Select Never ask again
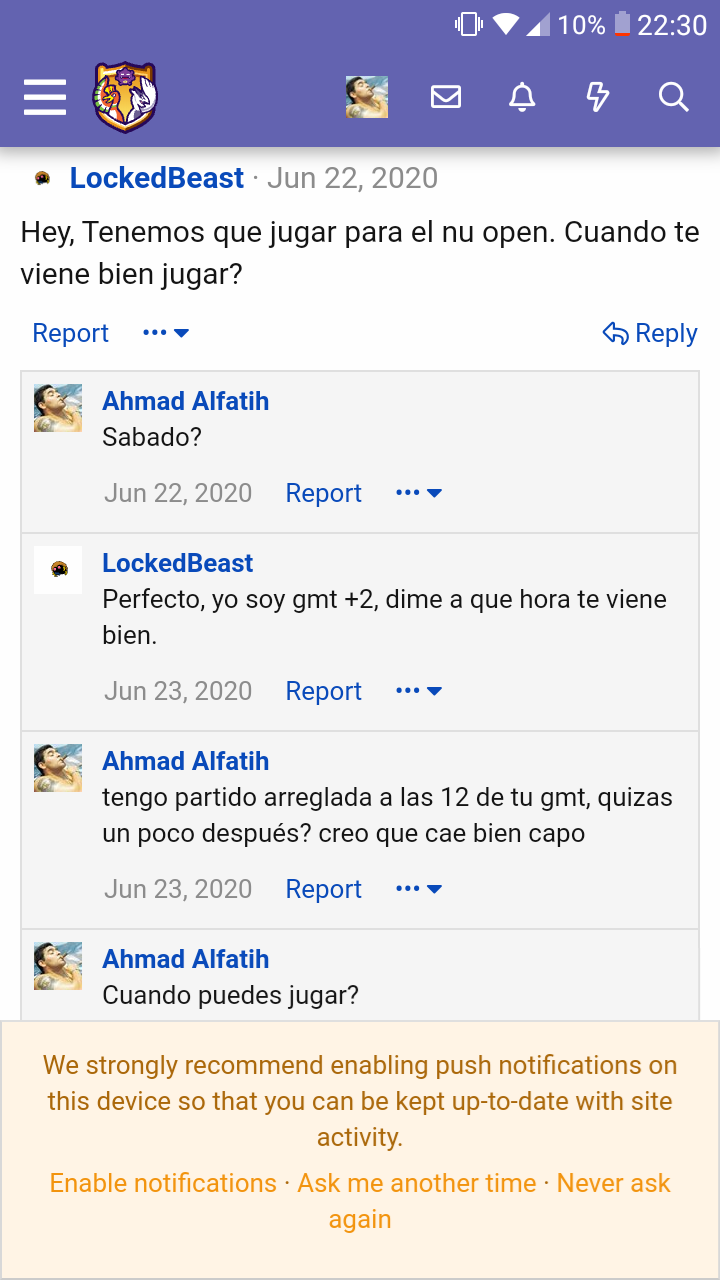Image resolution: width=720 pixels, height=1280 pixels. [613, 1184]
